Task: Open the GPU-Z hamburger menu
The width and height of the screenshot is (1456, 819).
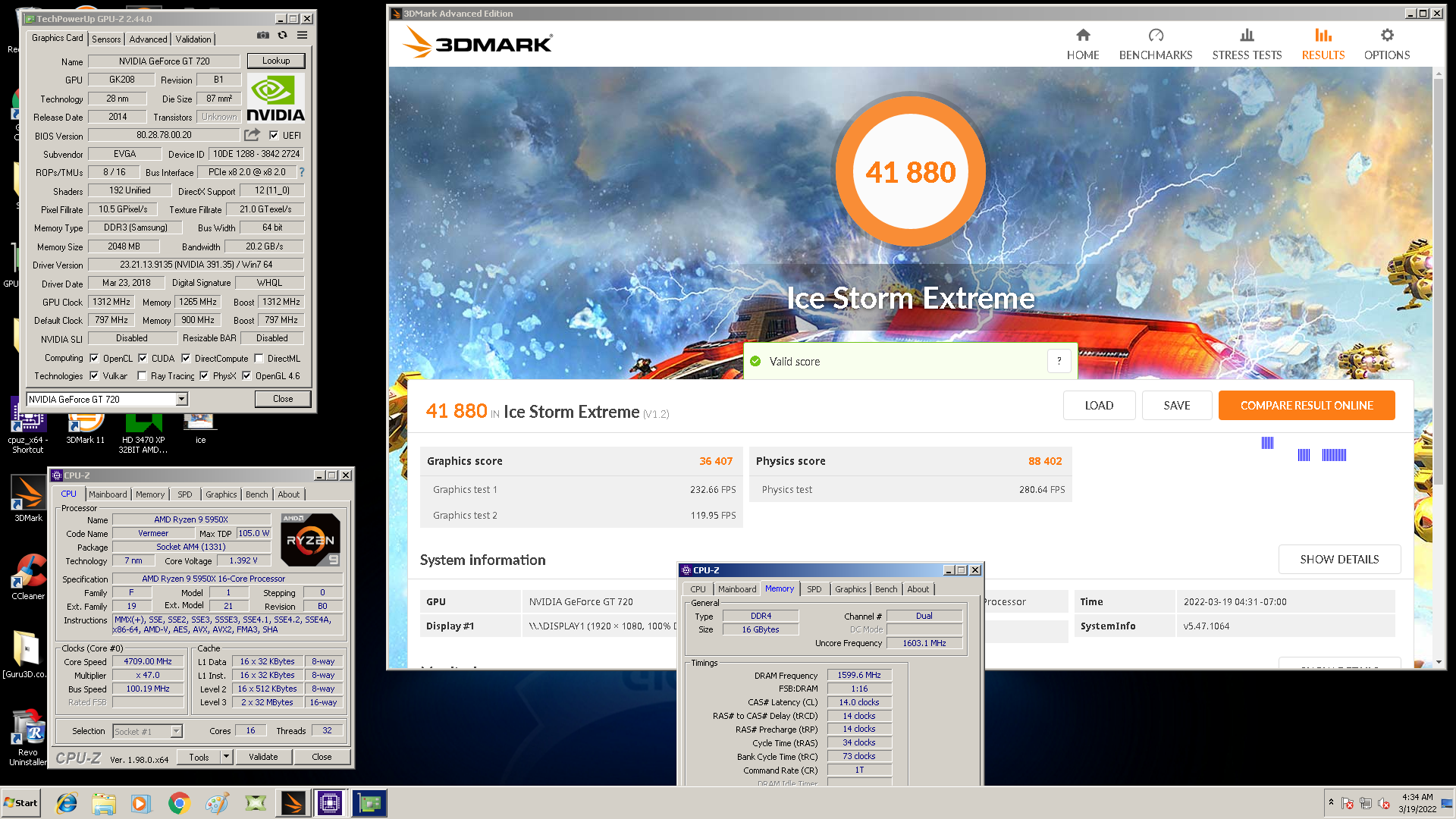Action: click(x=302, y=35)
